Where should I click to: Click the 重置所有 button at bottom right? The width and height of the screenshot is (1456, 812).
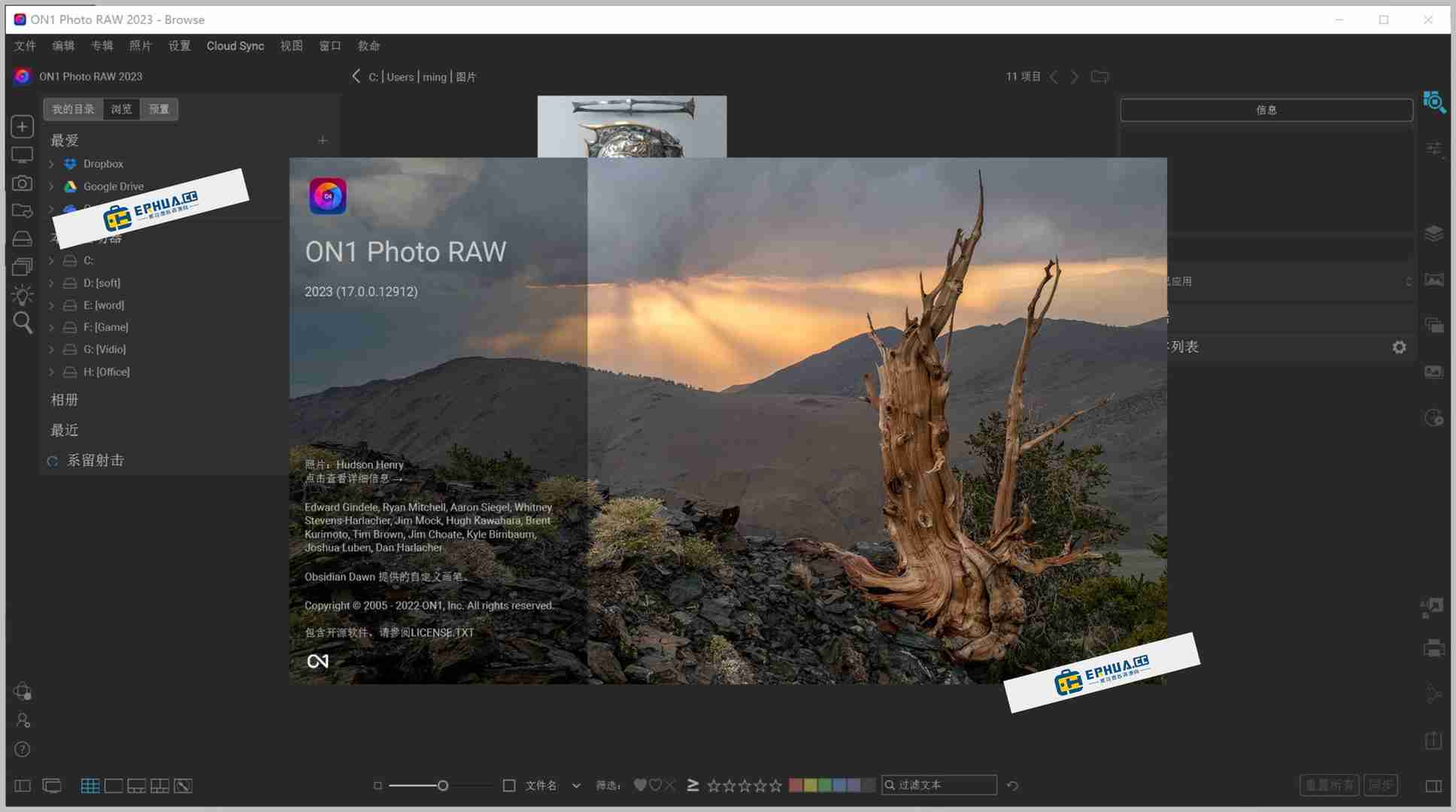[x=1330, y=784]
